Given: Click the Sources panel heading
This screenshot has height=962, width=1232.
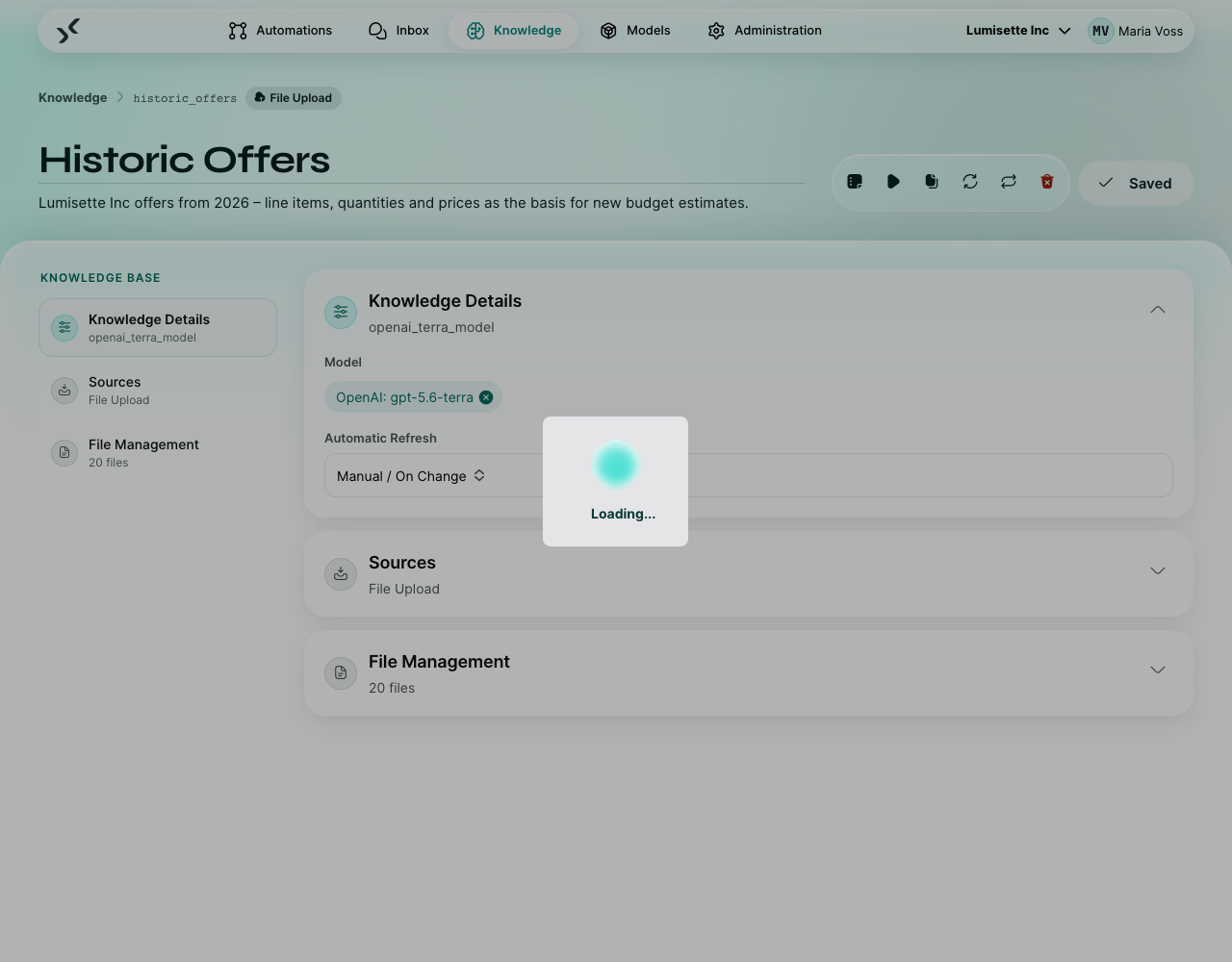Looking at the screenshot, I should click(x=402, y=563).
